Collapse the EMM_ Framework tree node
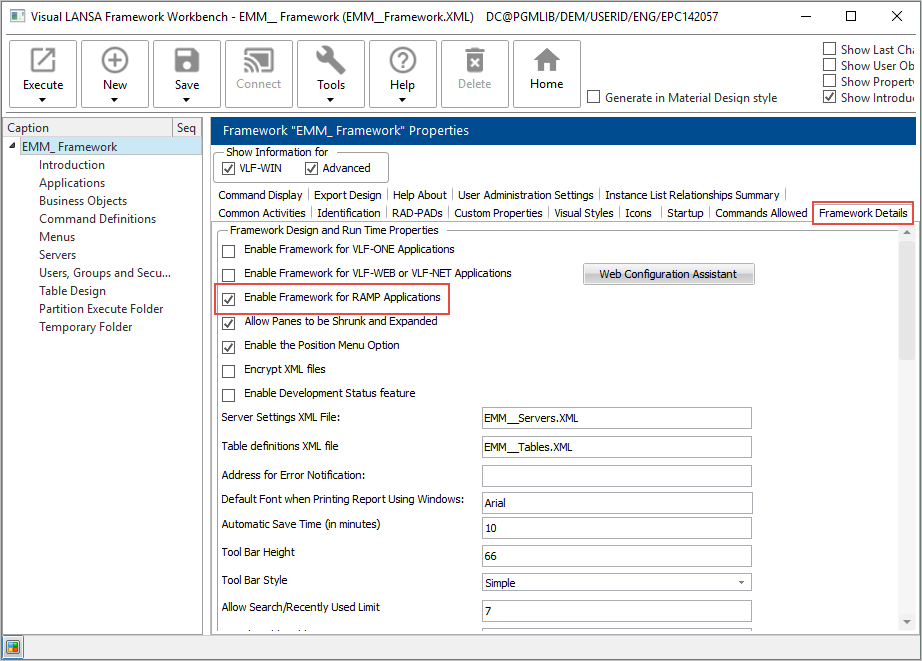The width and height of the screenshot is (922, 661). (x=12, y=147)
